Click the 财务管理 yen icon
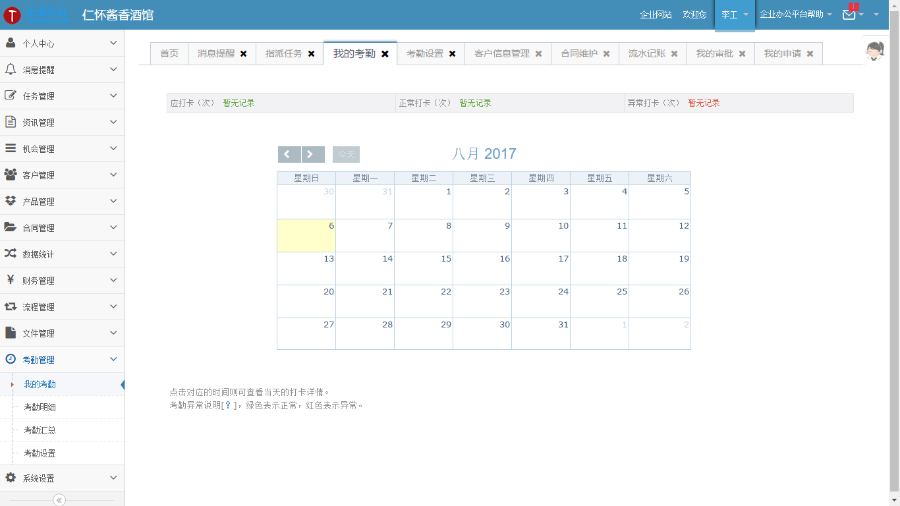 point(10,280)
